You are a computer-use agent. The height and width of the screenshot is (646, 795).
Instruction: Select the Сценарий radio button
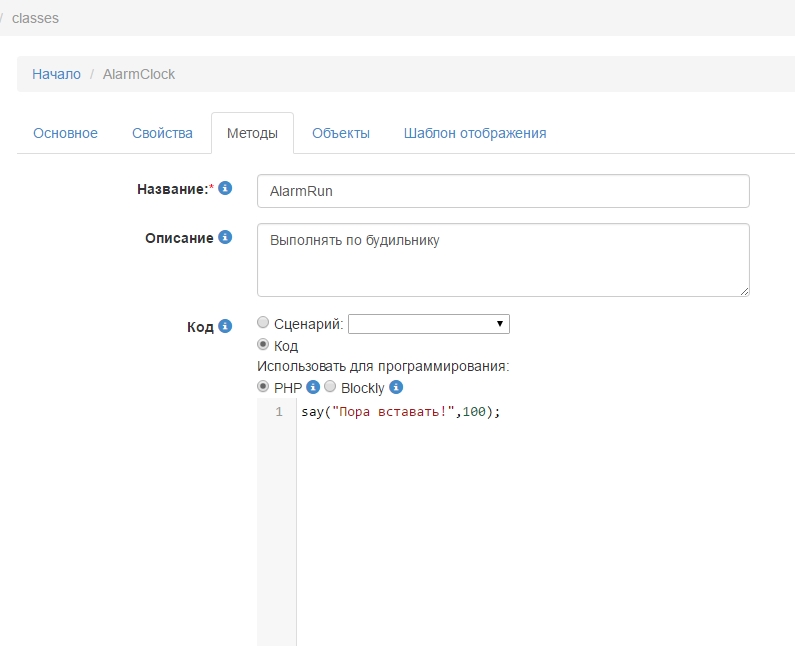263,323
